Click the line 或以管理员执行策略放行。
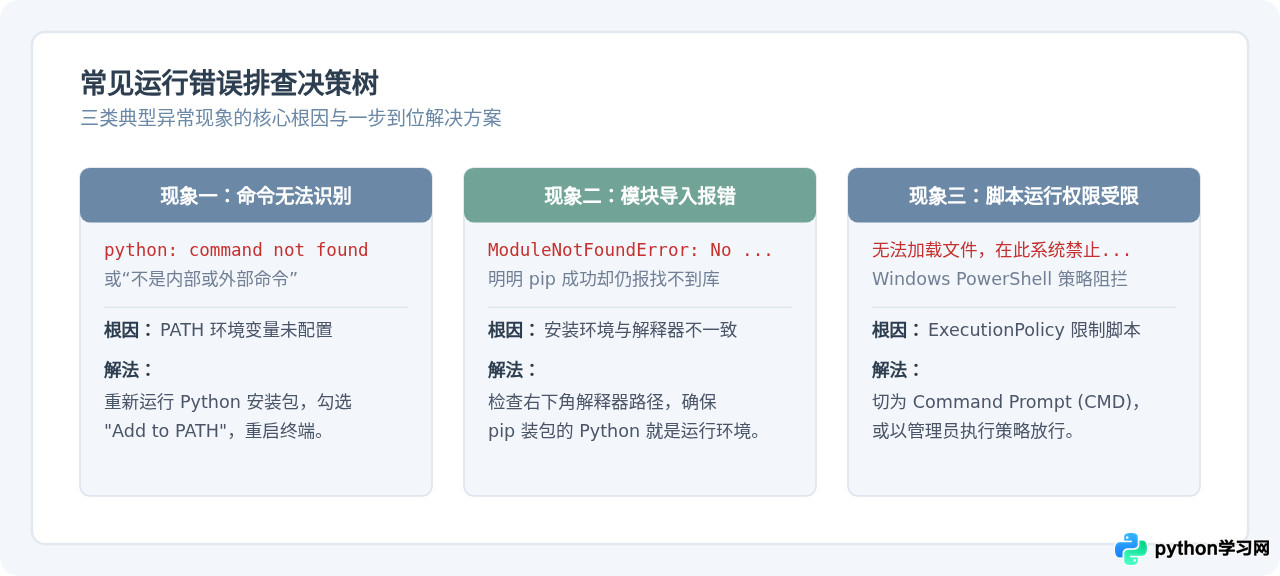 pyautogui.click(x=974, y=432)
